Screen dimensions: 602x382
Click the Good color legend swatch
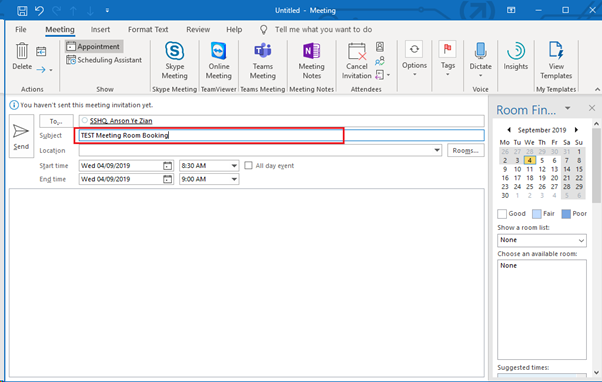[502, 214]
